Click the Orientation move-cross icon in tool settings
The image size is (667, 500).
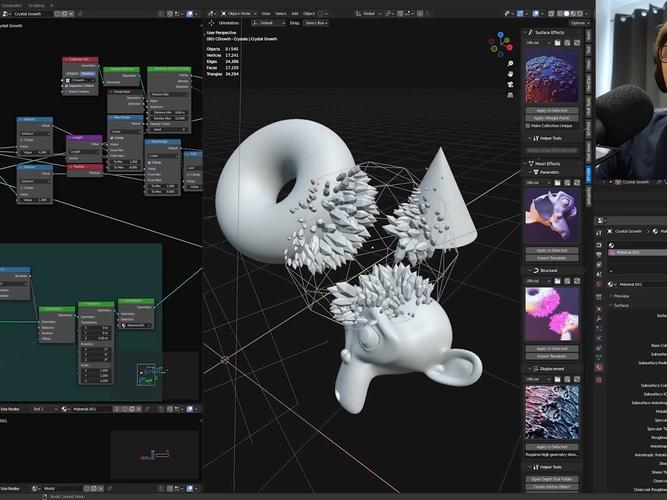(x=211, y=23)
